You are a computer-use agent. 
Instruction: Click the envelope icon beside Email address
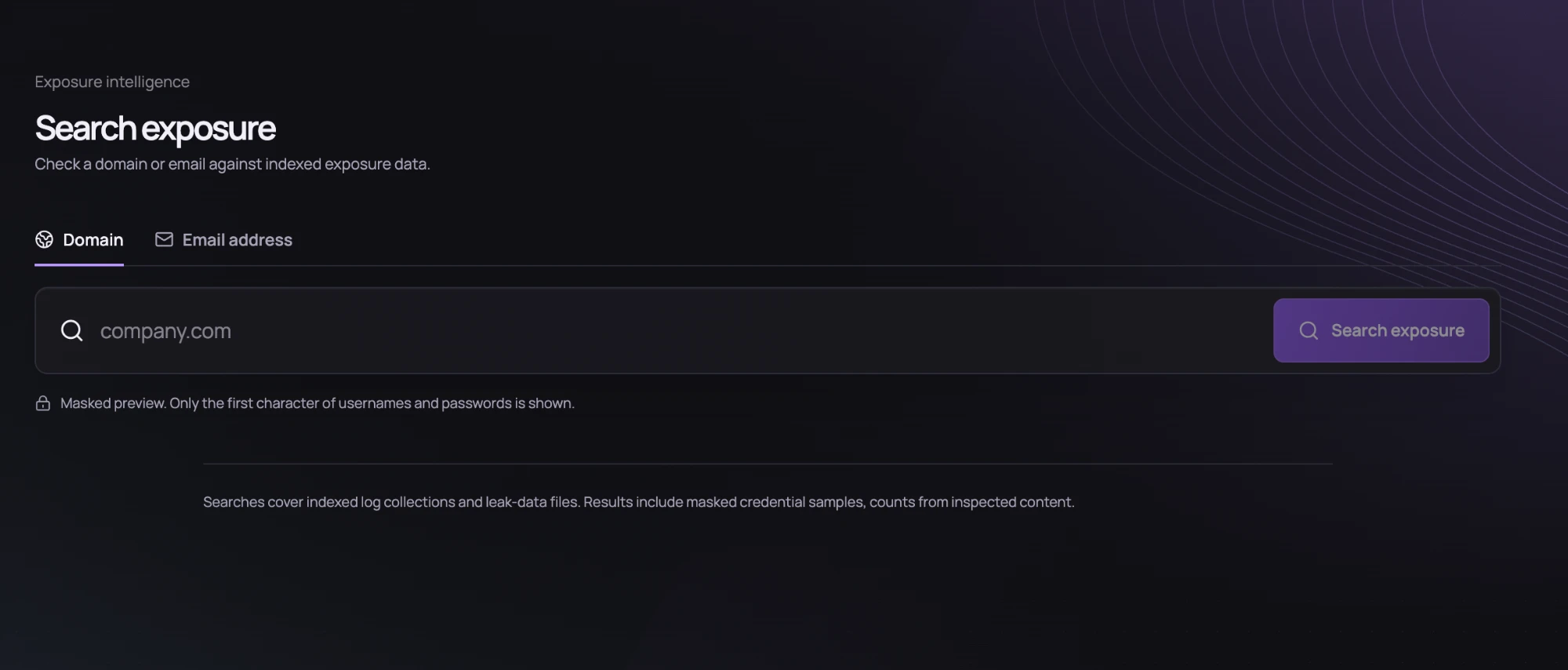164,239
